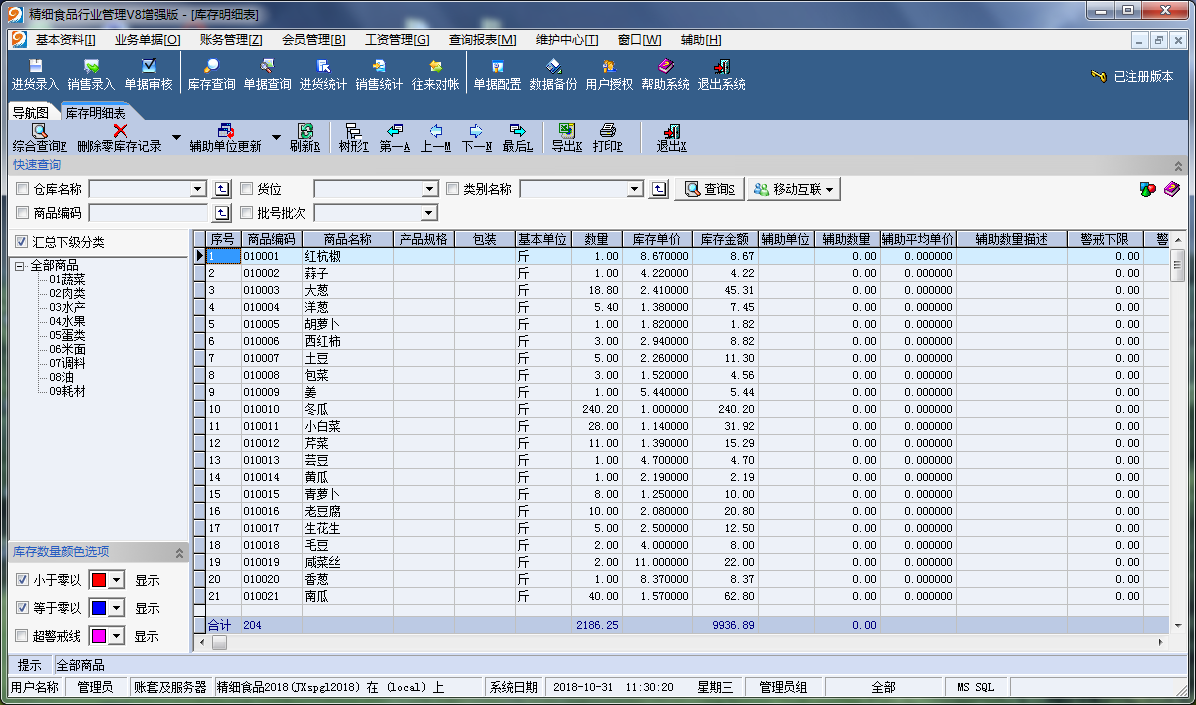
Task: Tick the 货位 filter checkbox
Action: click(246, 189)
